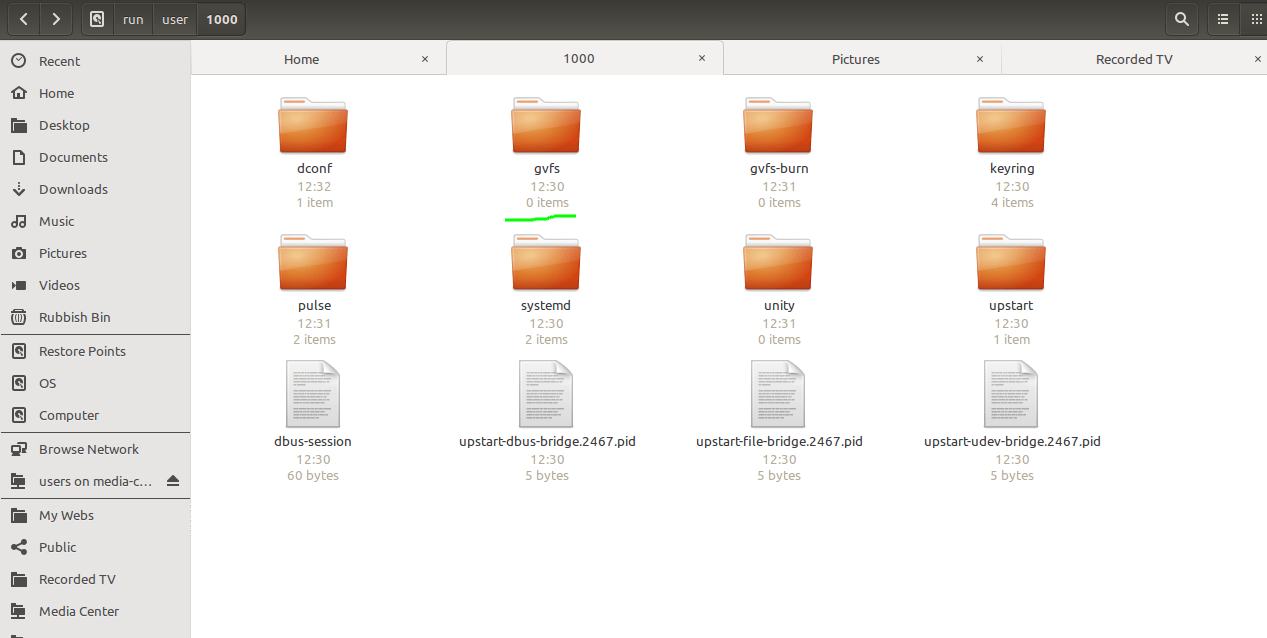1267x638 pixels.
Task: Open the Rubbish Bin from the sidebar
Action: pos(74,317)
